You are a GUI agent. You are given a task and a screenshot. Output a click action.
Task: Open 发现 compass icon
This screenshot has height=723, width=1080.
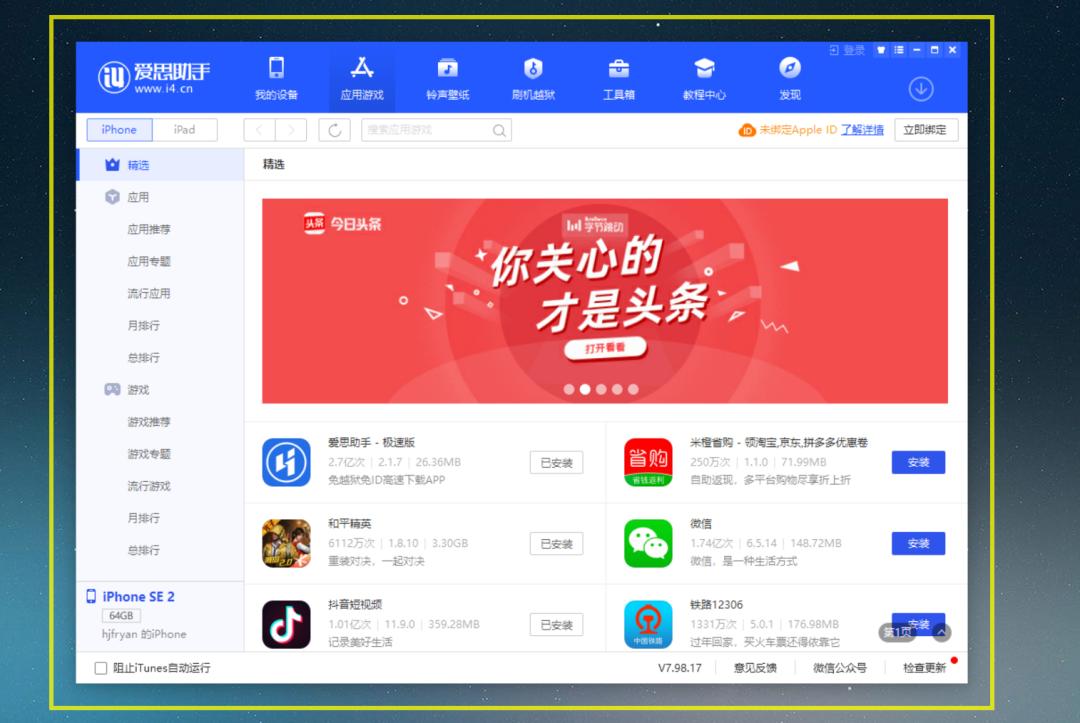pyautogui.click(x=789, y=68)
